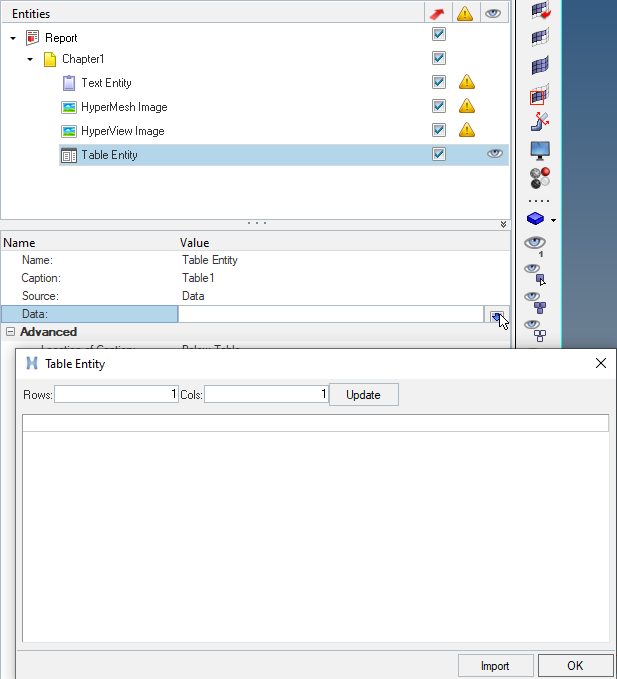Collapse the Advanced properties section
This screenshot has width=617, height=679.
pos(10,332)
